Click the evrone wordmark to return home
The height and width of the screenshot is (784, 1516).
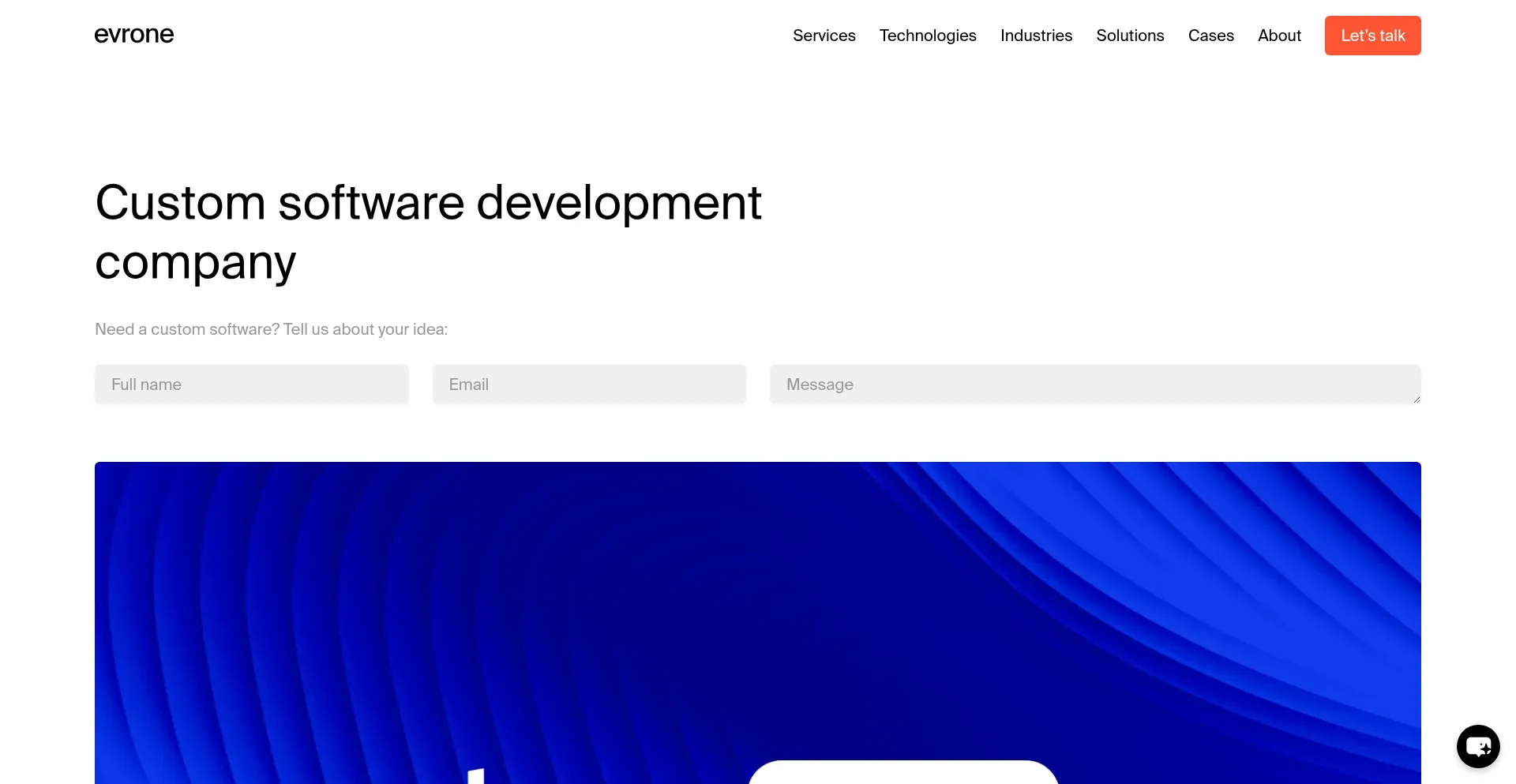click(x=133, y=35)
